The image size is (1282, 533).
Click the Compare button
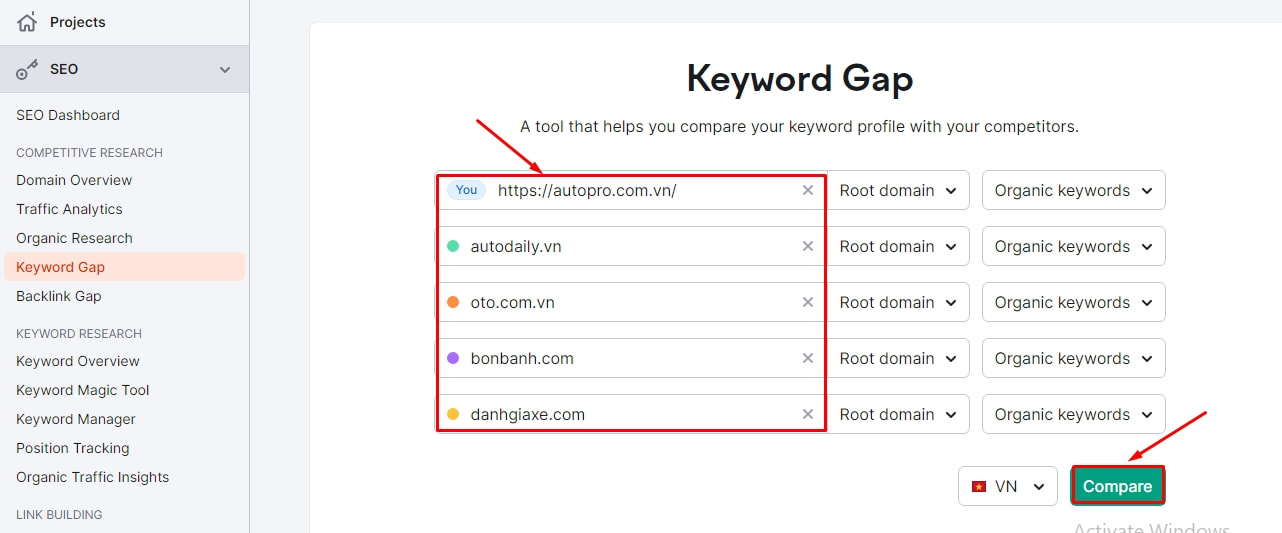pos(1118,486)
